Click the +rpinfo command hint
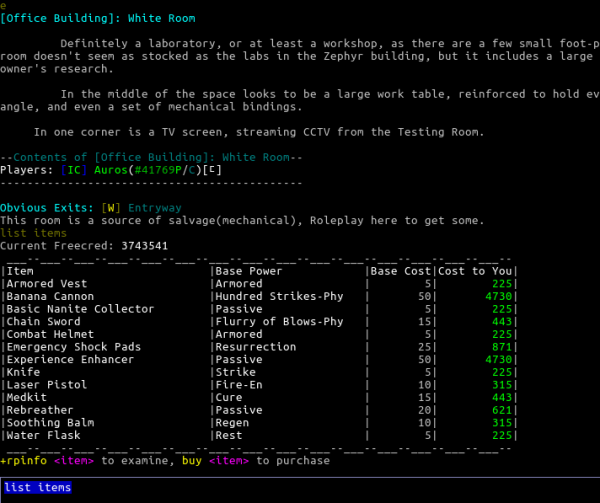 24,461
